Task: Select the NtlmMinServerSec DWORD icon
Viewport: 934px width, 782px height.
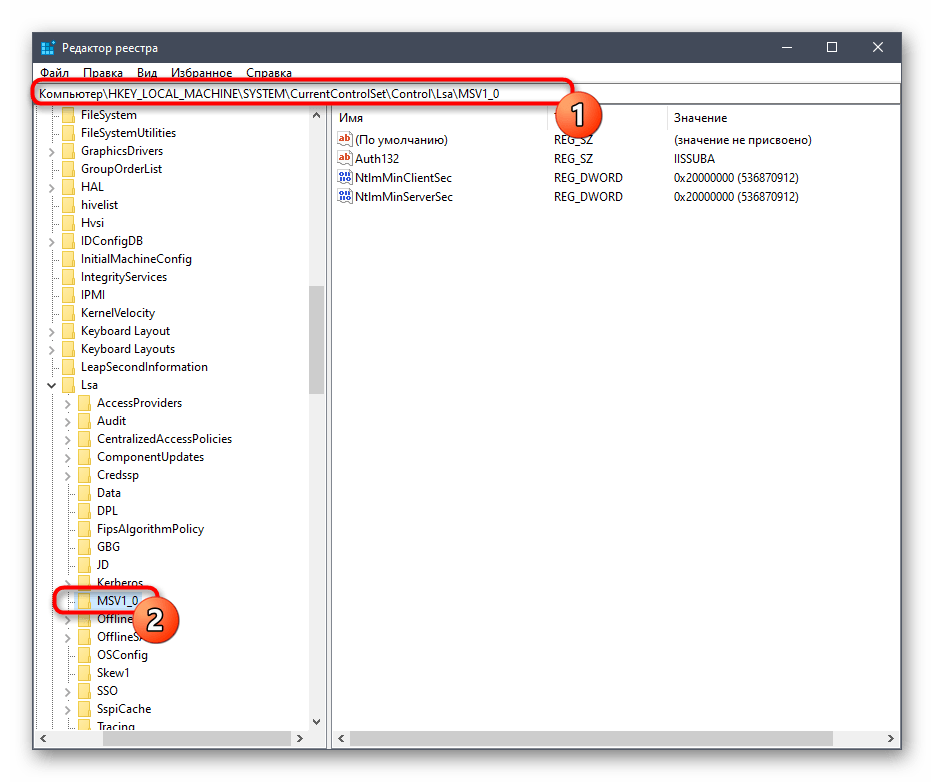Action: (346, 197)
